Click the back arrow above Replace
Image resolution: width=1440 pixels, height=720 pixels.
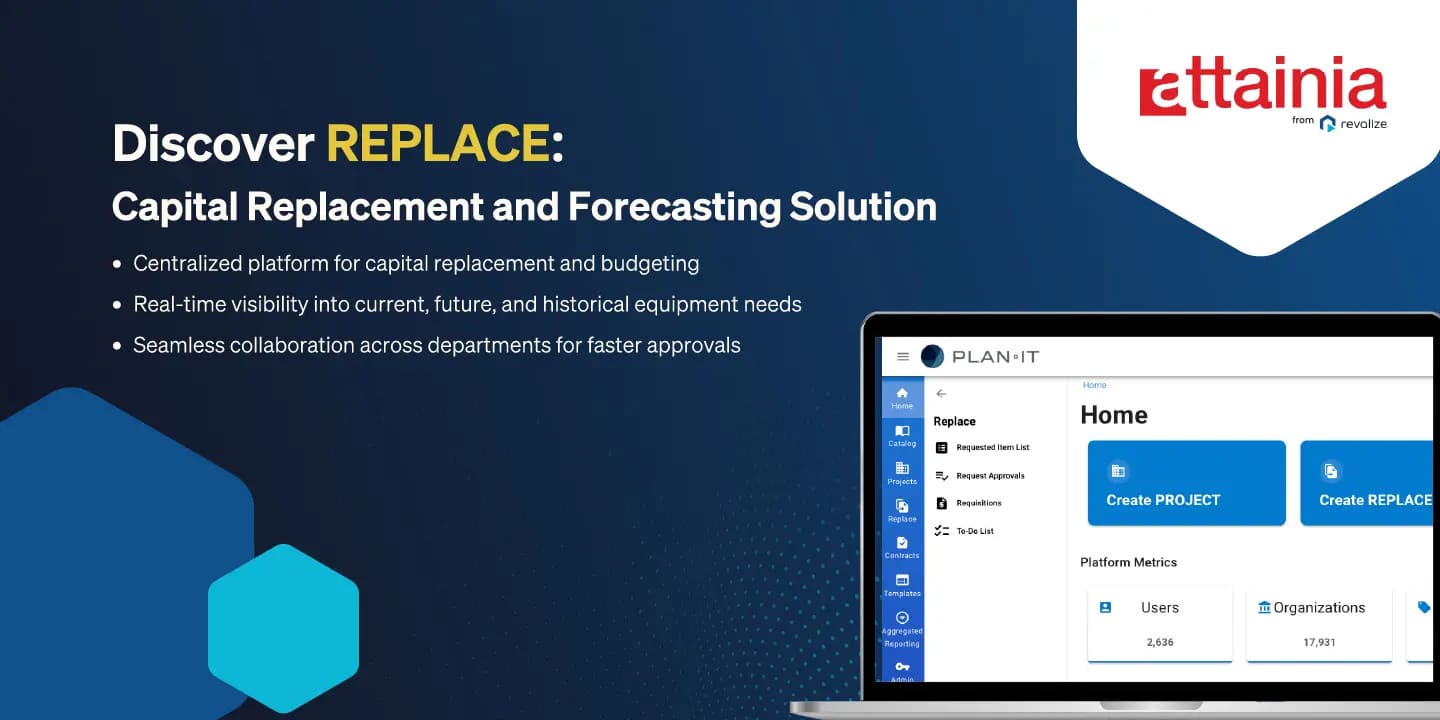pyautogui.click(x=941, y=394)
